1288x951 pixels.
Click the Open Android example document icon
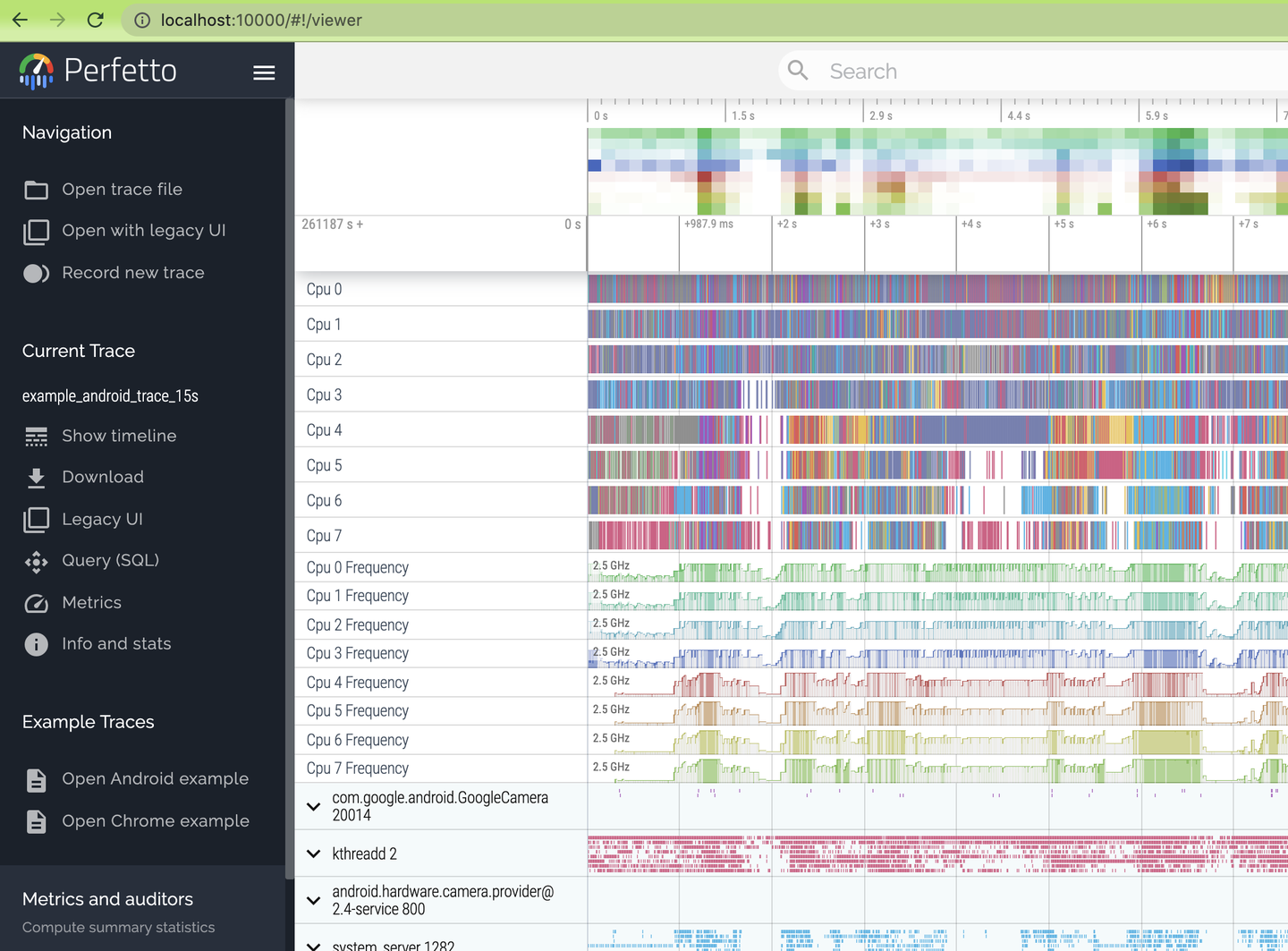coord(36,780)
